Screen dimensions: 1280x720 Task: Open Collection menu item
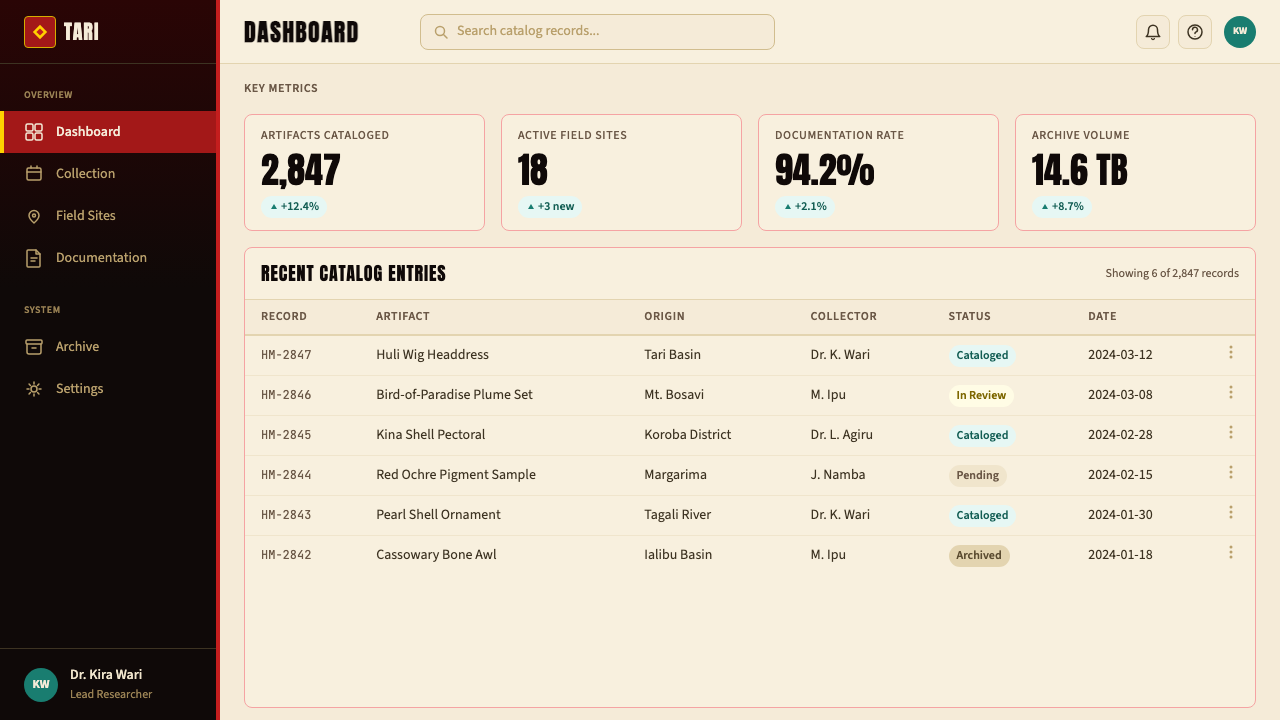pos(108,174)
